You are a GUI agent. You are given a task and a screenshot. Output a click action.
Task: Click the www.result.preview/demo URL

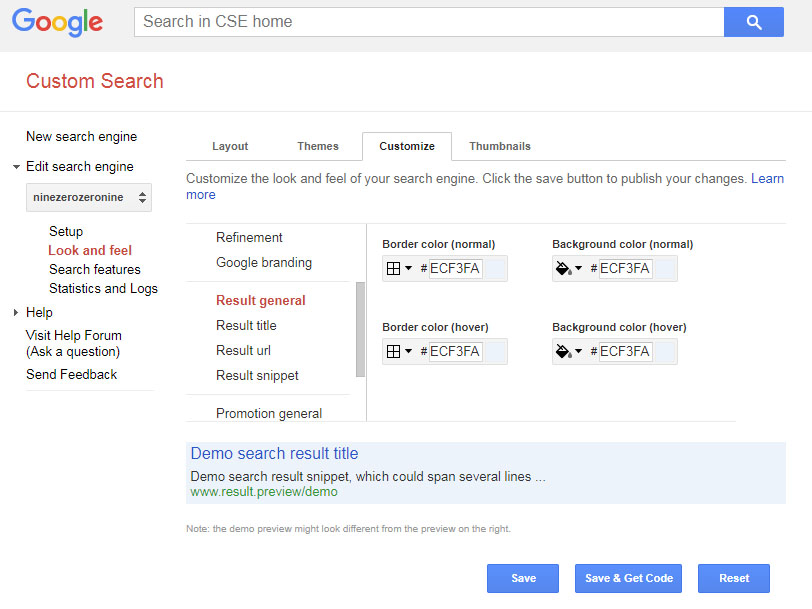pyautogui.click(x=264, y=491)
